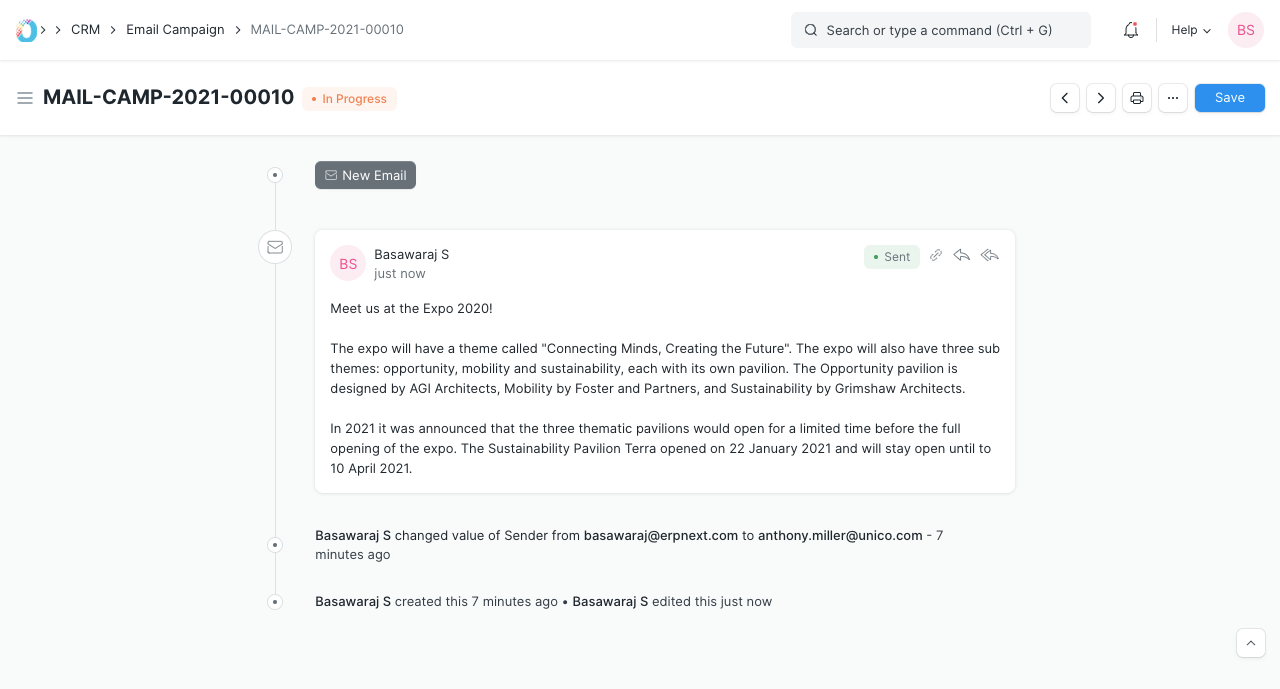Click the In Progress status badge
The height and width of the screenshot is (689, 1280).
click(350, 99)
